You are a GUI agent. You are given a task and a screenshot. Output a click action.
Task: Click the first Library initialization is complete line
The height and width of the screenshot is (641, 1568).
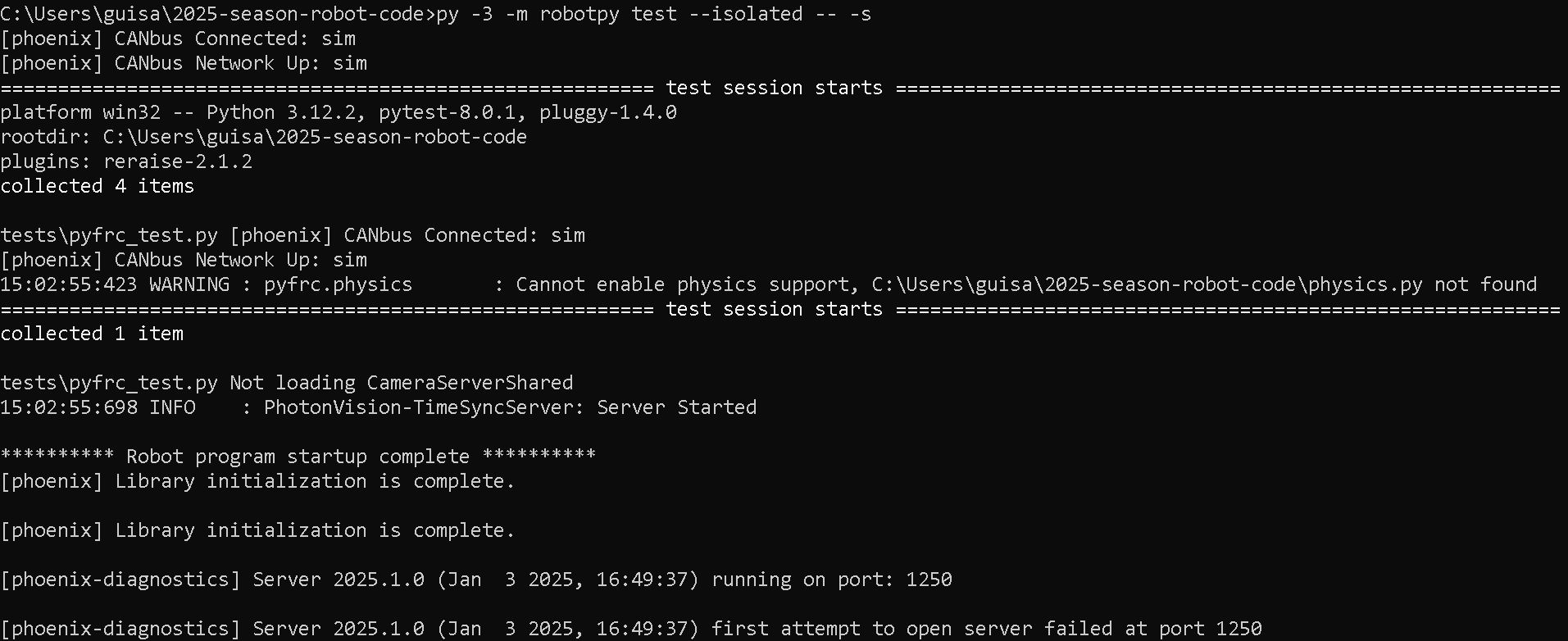click(257, 481)
